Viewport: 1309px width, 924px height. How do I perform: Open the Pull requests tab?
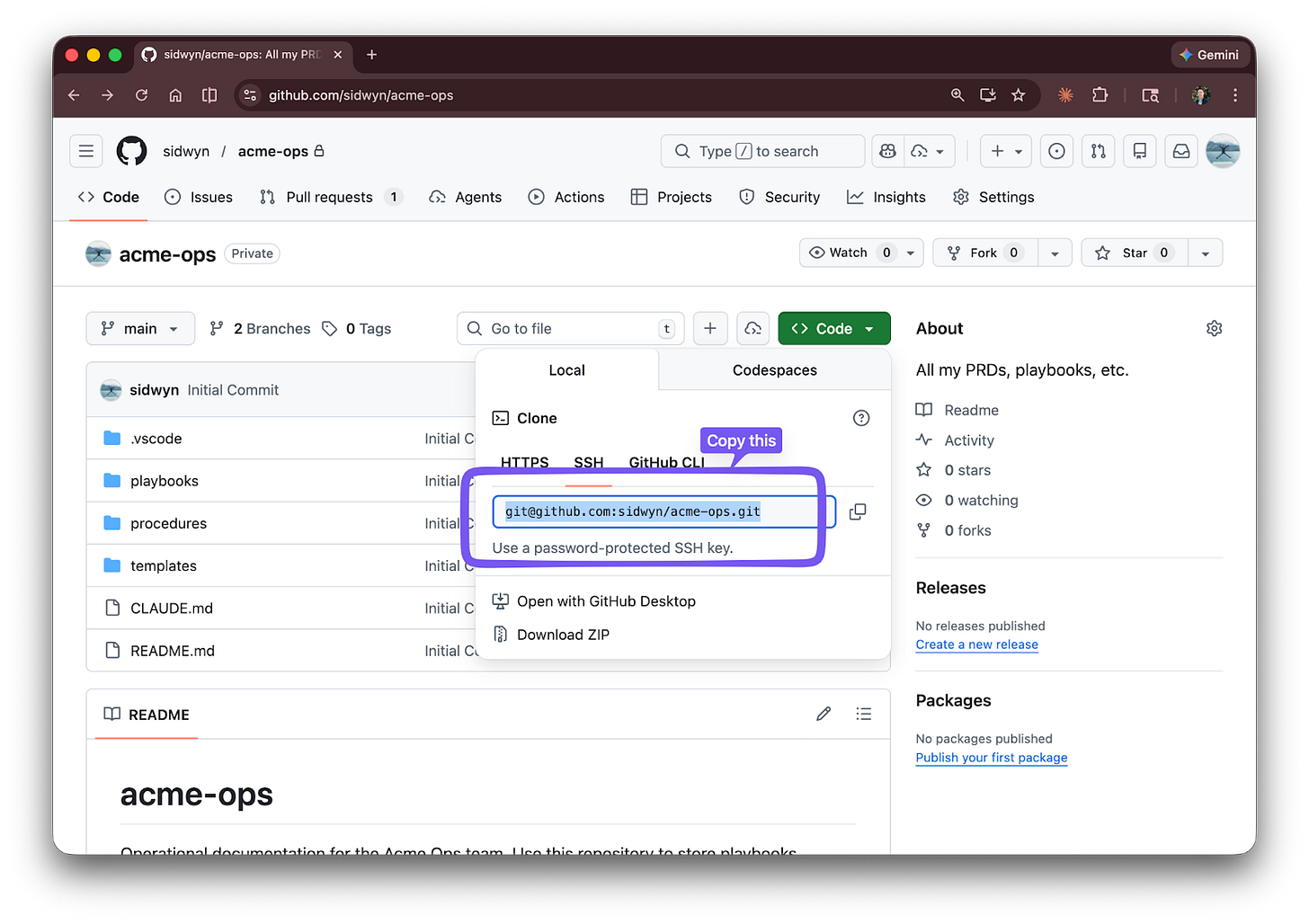(330, 197)
